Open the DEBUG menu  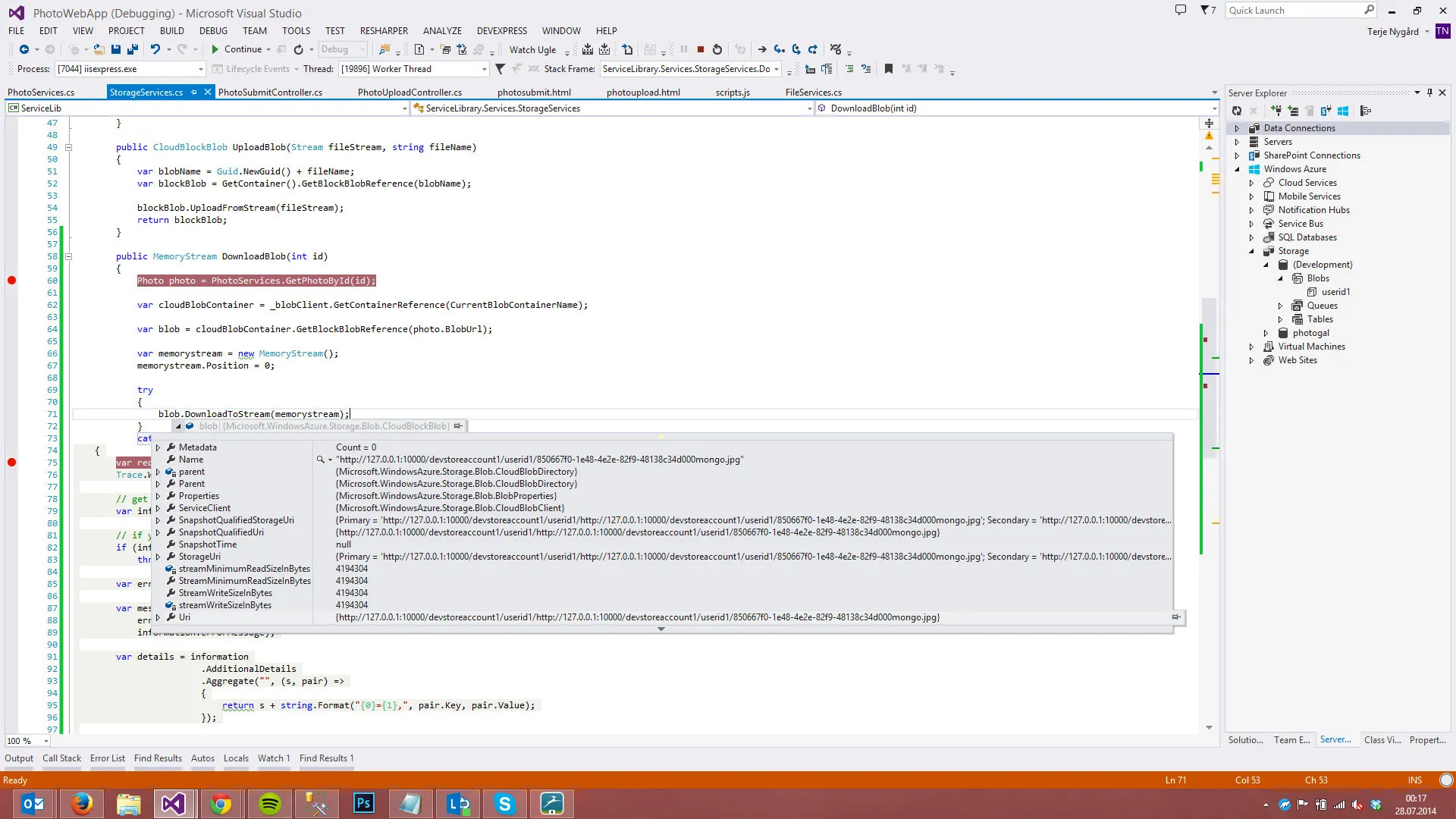tap(213, 31)
